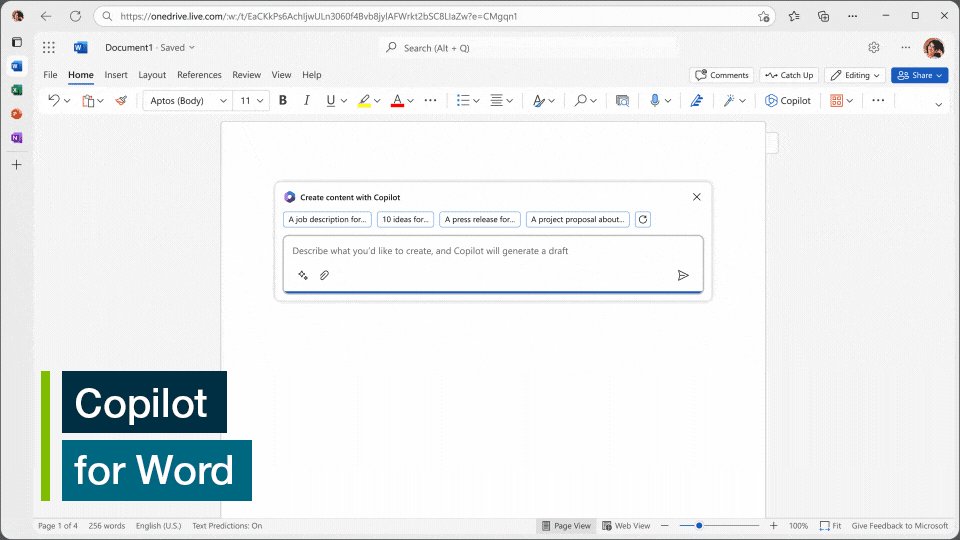This screenshot has height=540, width=960.
Task: Expand highlight color options arrow
Action: pos(377,100)
